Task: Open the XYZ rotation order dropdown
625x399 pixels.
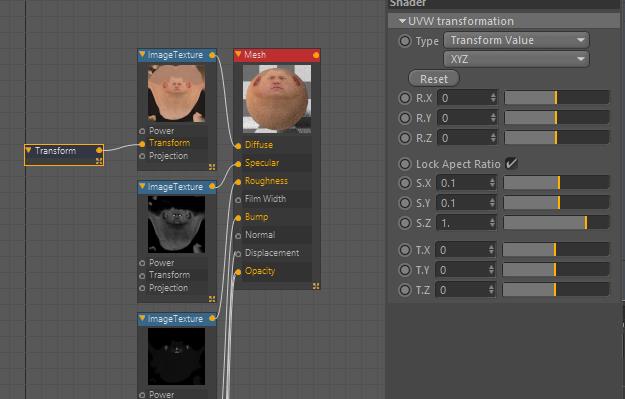Action: click(516, 59)
